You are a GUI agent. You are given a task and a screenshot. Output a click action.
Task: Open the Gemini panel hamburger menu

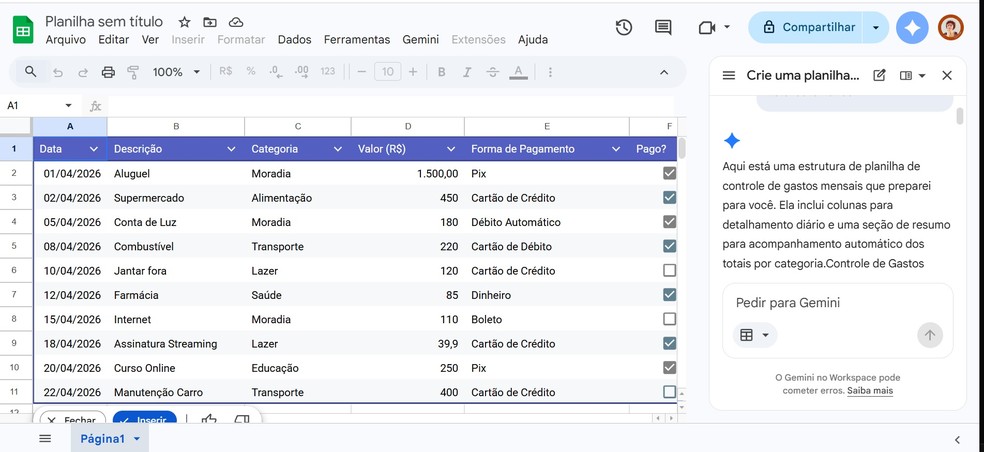tap(729, 75)
